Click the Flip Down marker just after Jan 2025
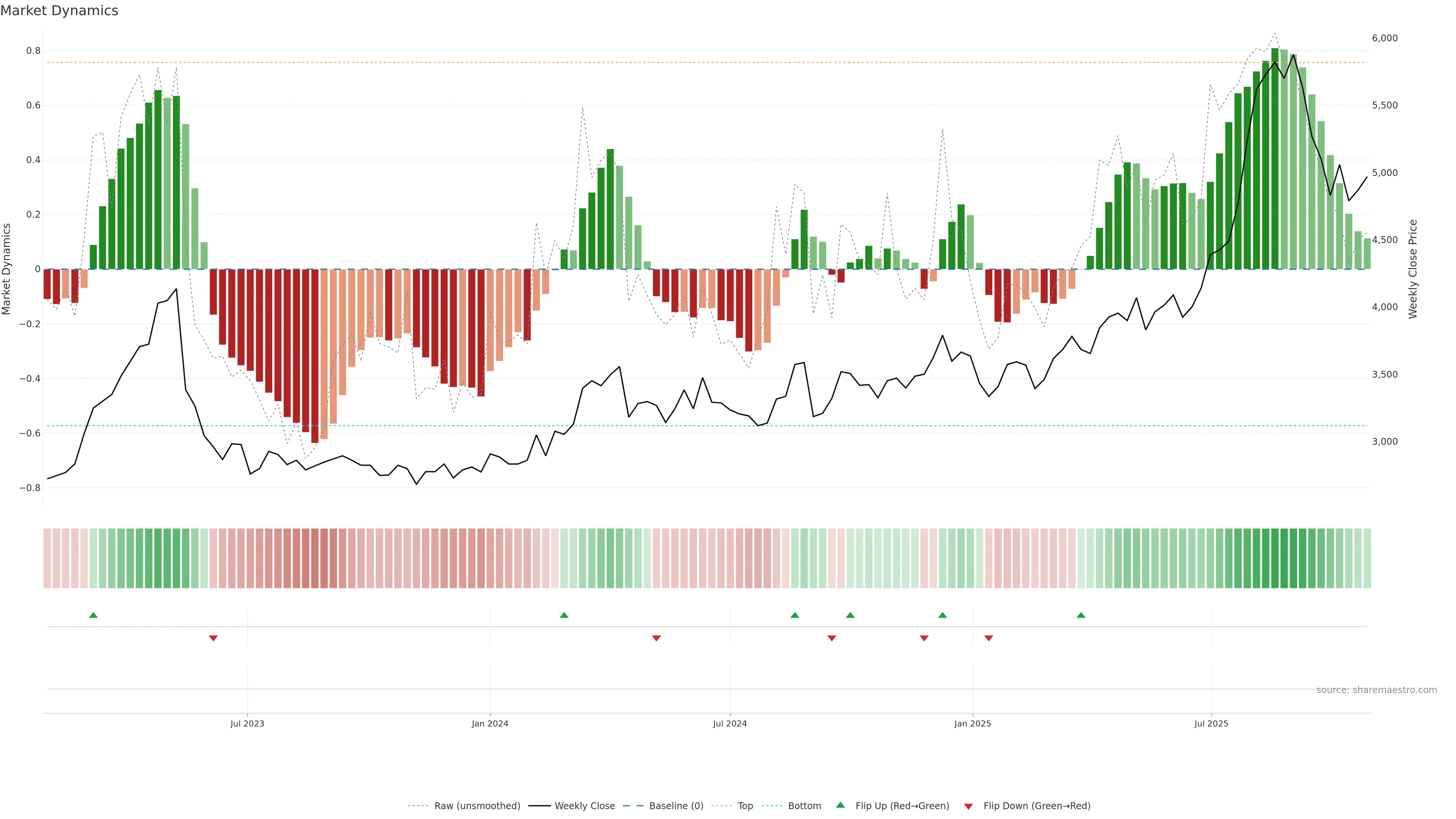The height and width of the screenshot is (819, 1456). 988,638
